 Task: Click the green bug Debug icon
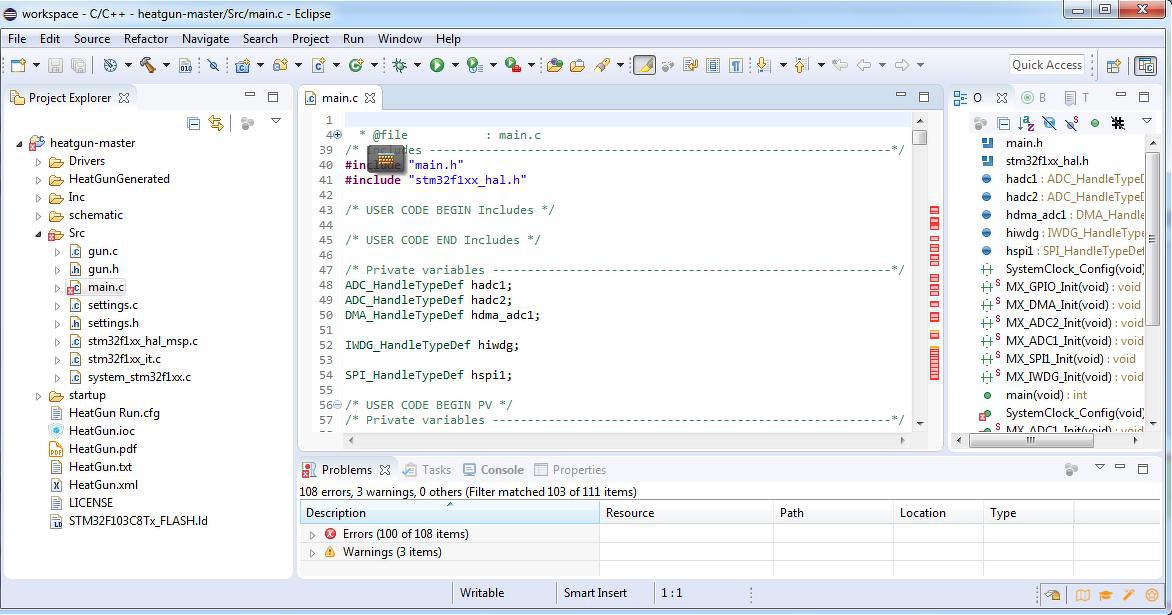(400, 65)
